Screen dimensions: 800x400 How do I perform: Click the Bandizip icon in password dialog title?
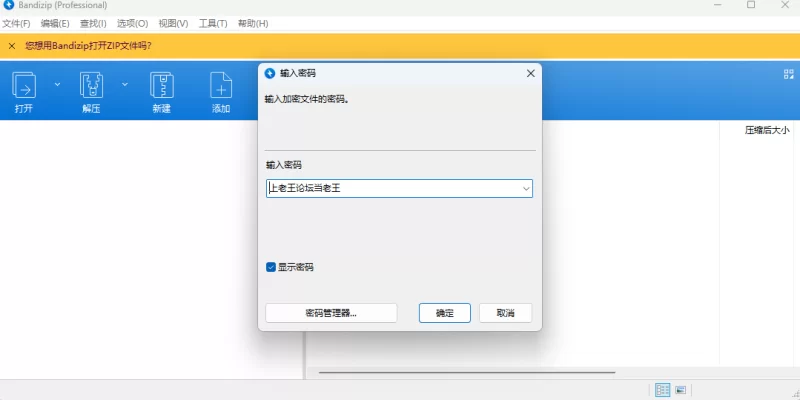(270, 73)
